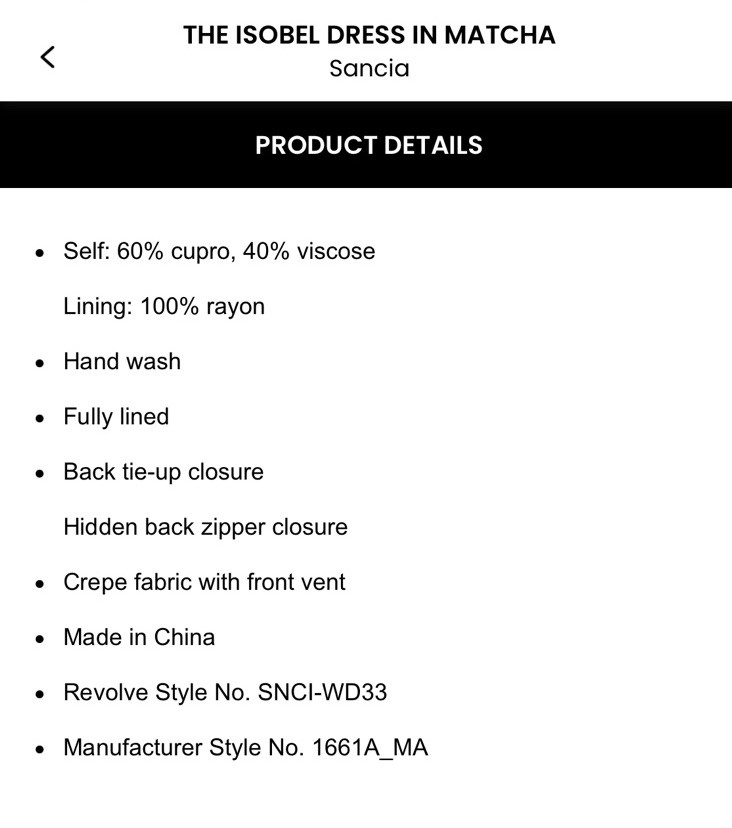The height and width of the screenshot is (828, 732).
Task: Open the Sancia brand link
Action: click(369, 69)
